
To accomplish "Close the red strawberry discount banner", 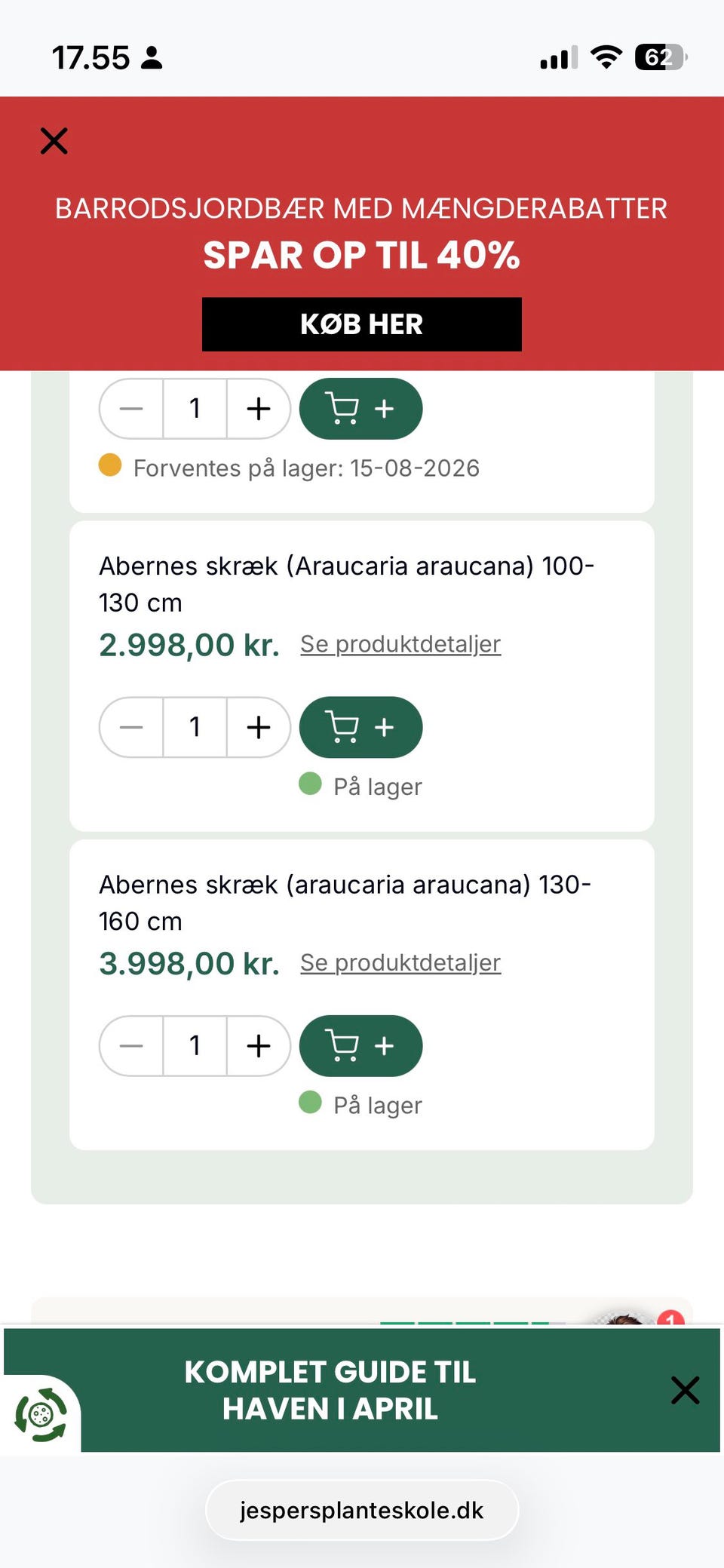I will (x=54, y=141).
